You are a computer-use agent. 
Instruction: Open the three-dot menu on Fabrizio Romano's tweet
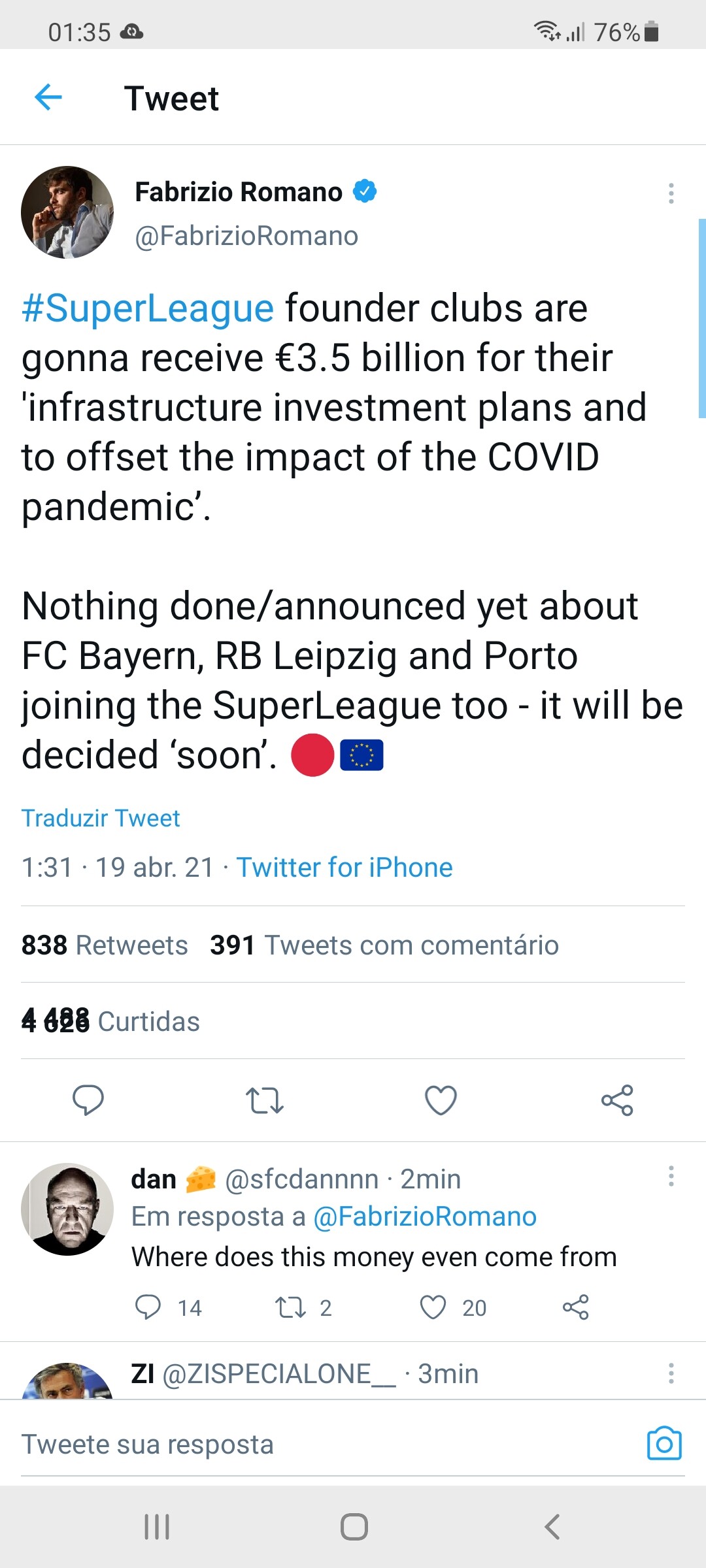(671, 193)
